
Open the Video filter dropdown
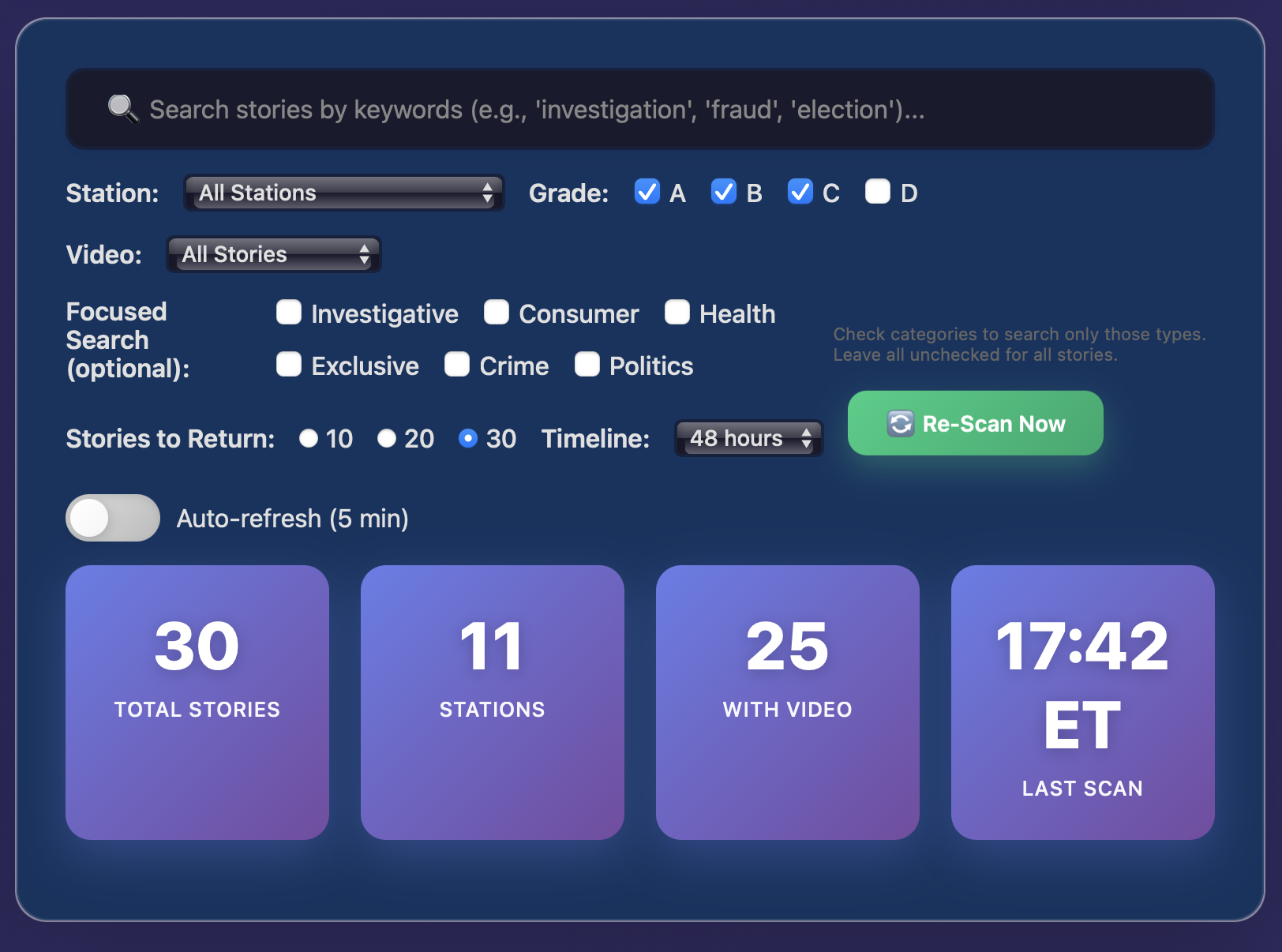(273, 254)
